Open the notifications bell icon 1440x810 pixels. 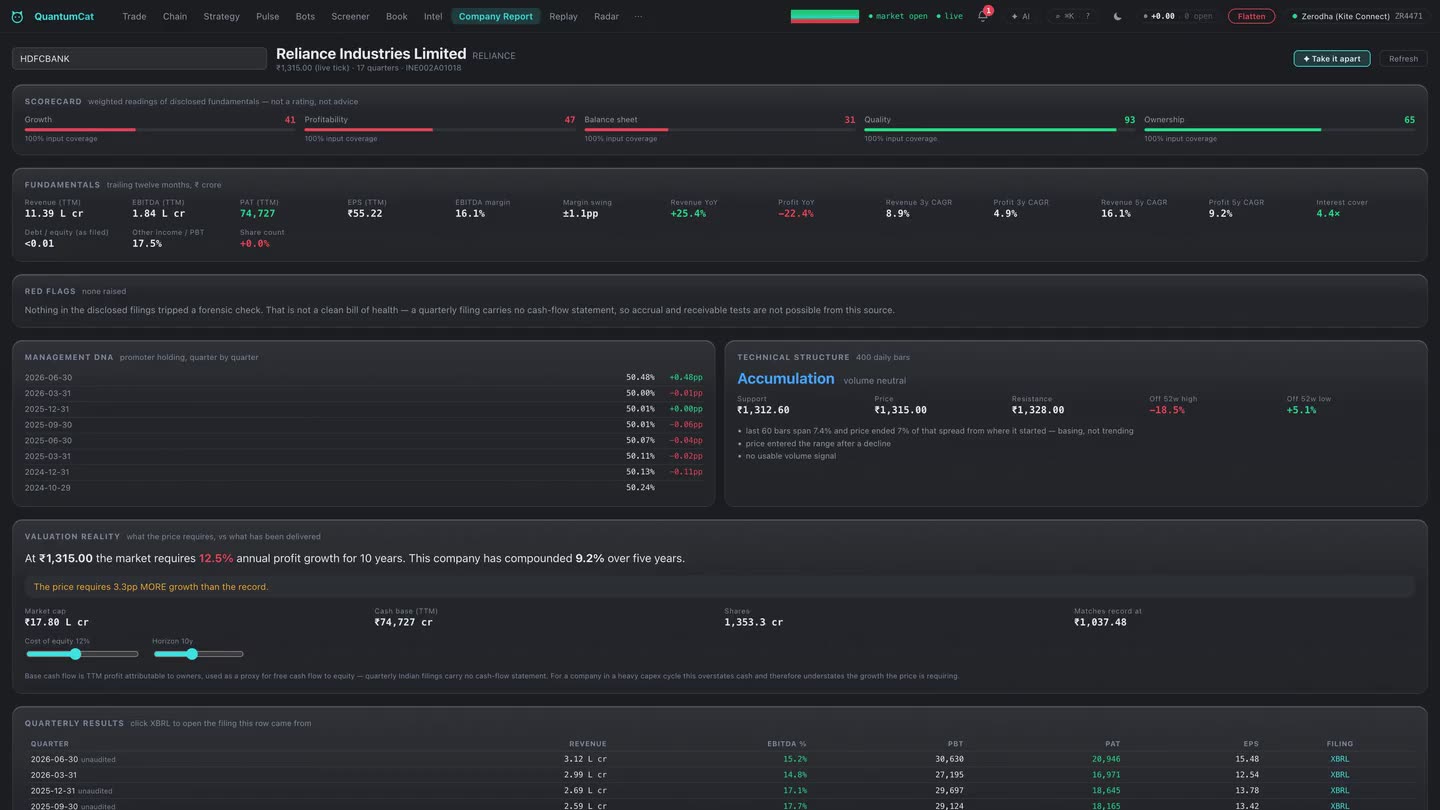[x=982, y=16]
